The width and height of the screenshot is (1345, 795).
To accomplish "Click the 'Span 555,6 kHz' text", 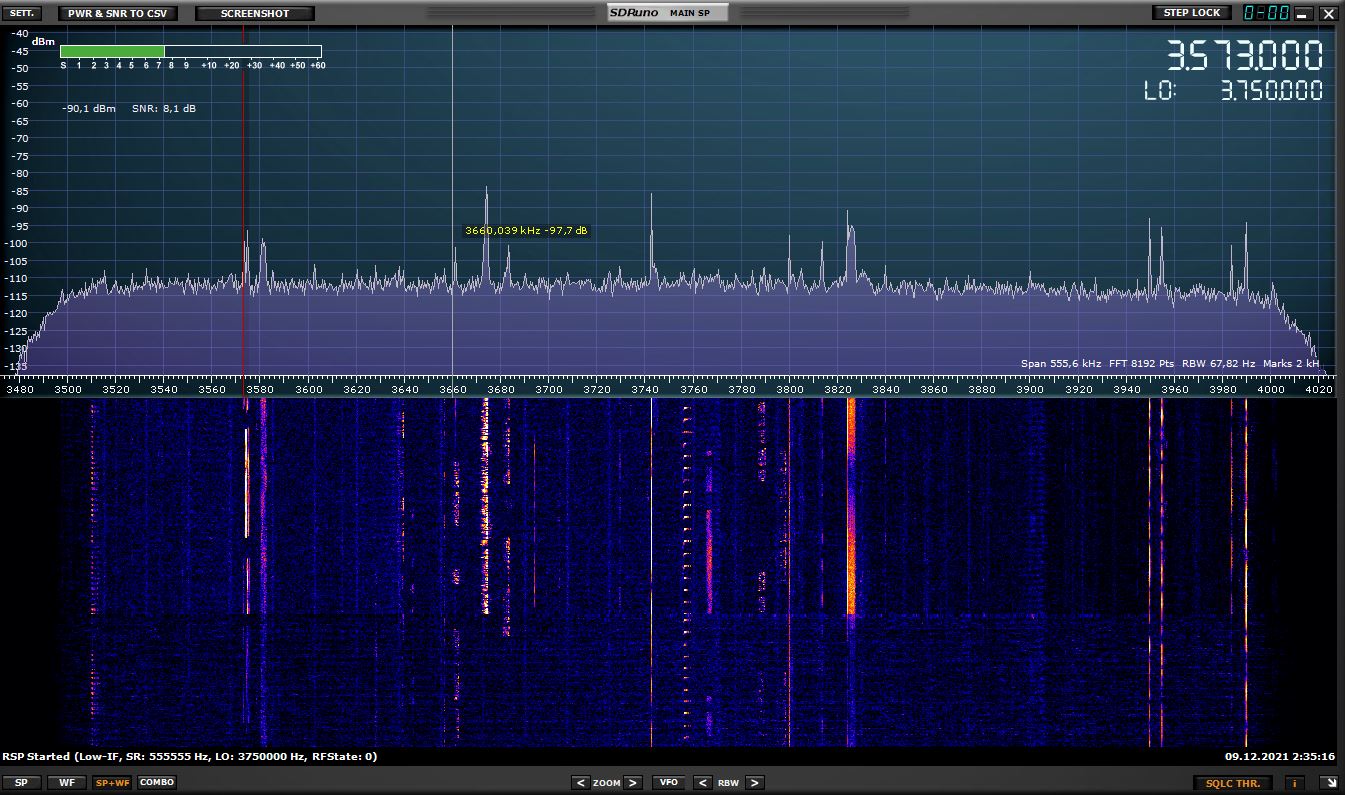I will pyautogui.click(x=1061, y=363).
